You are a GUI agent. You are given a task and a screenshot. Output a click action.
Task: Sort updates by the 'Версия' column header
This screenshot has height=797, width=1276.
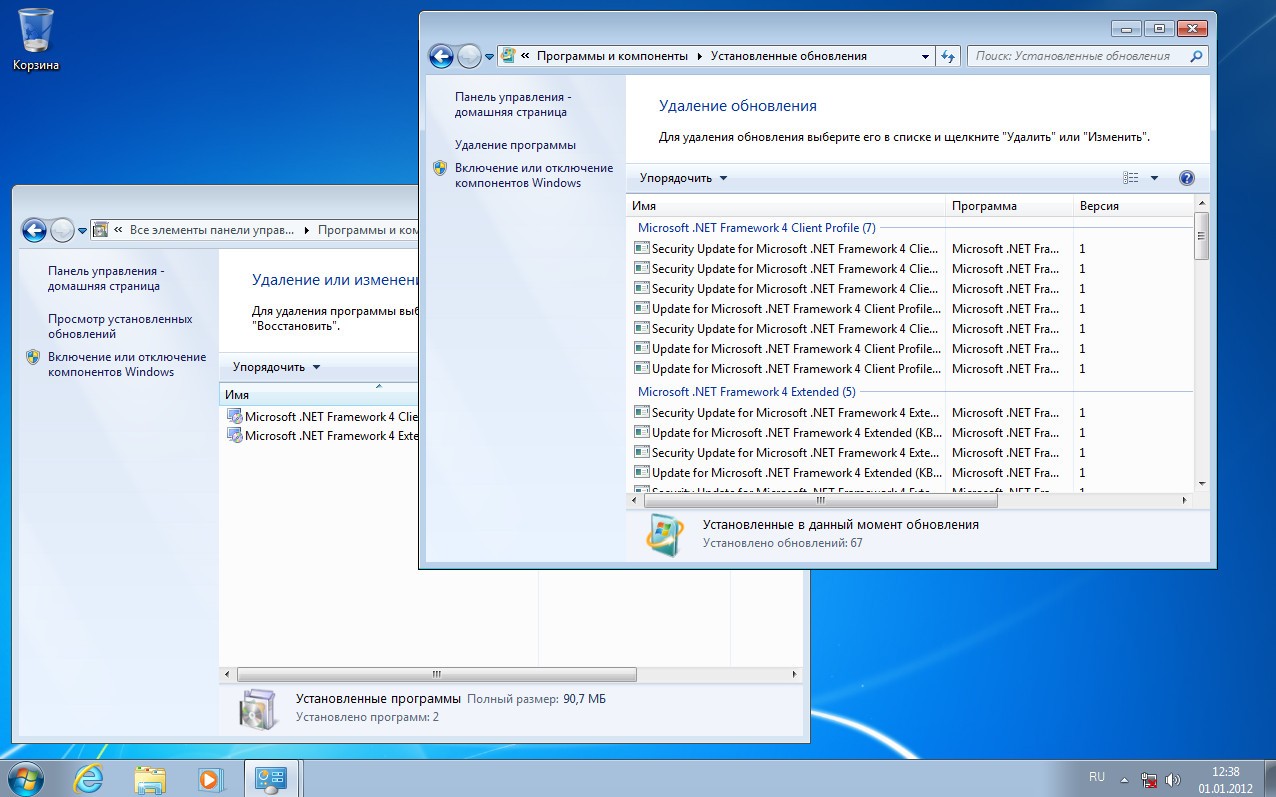1133,206
